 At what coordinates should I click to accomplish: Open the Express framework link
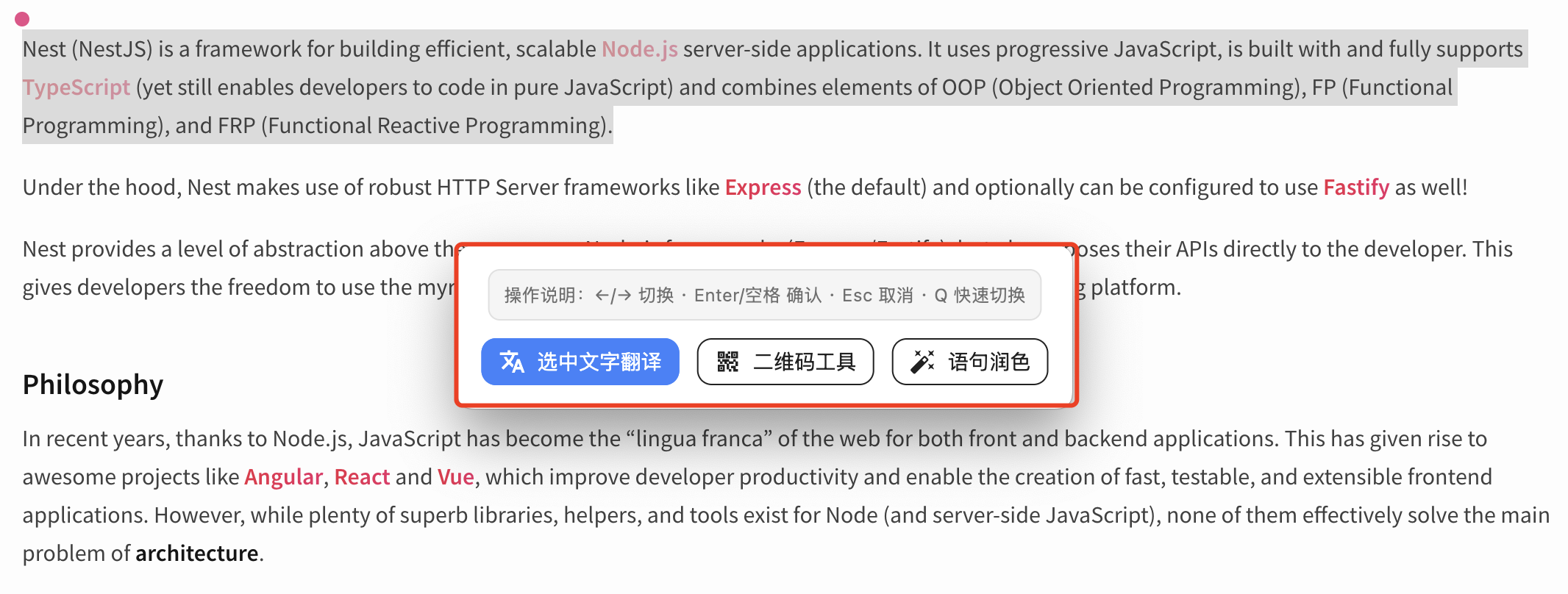pyautogui.click(x=763, y=187)
